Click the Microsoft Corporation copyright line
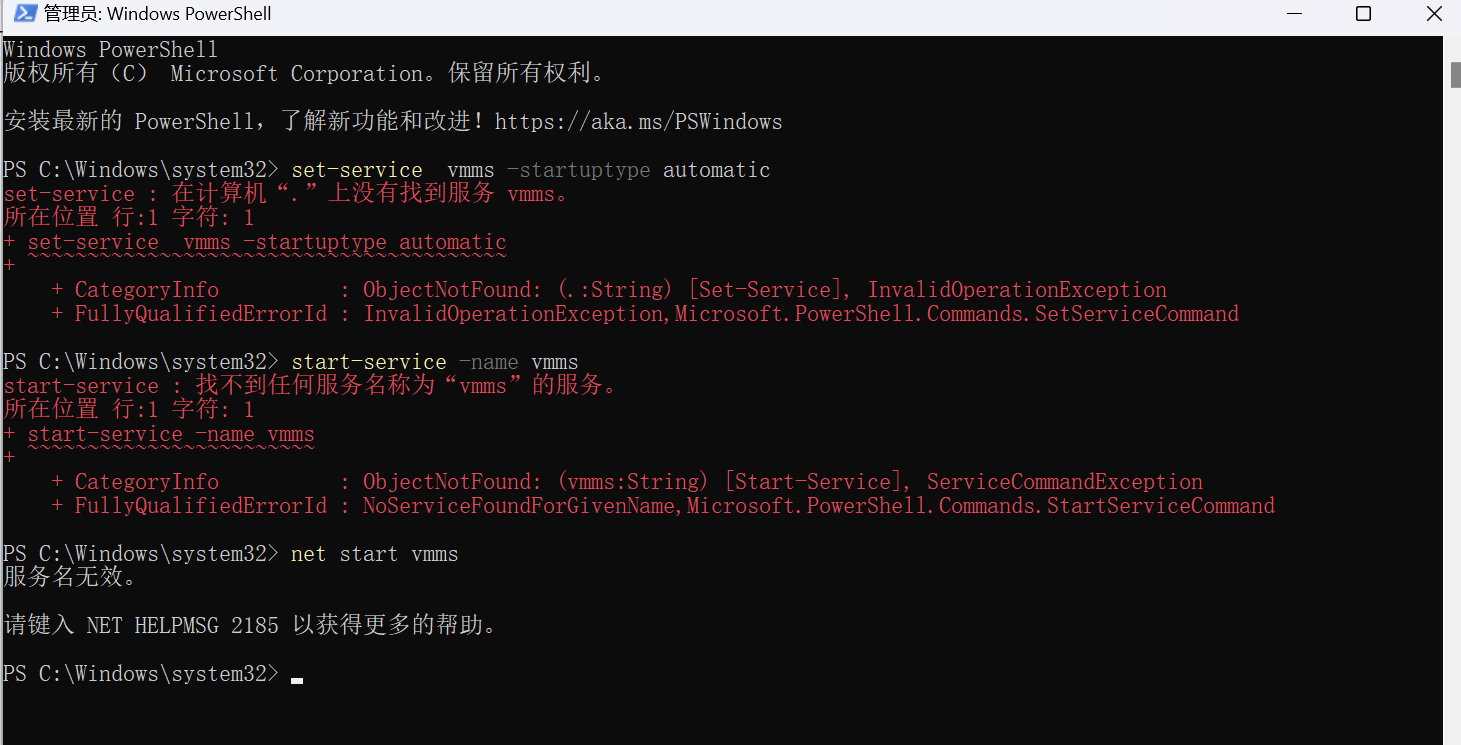This screenshot has height=745, width=1461. tap(303, 74)
